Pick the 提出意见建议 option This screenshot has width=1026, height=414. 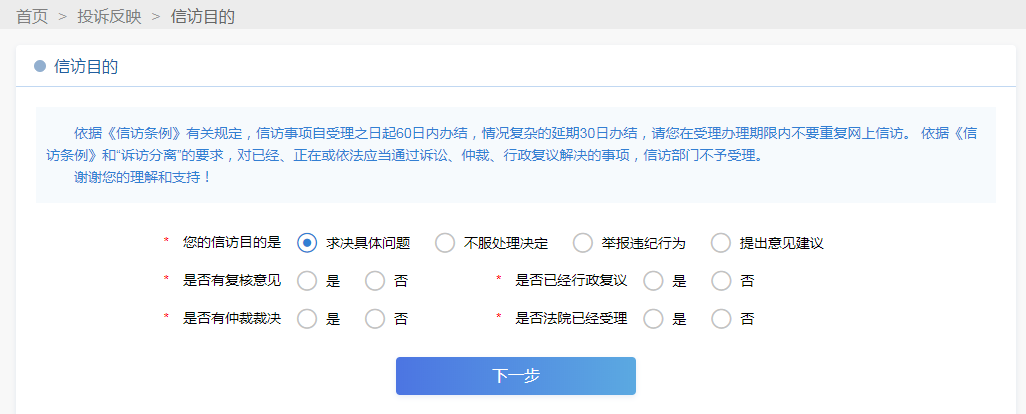(x=721, y=243)
